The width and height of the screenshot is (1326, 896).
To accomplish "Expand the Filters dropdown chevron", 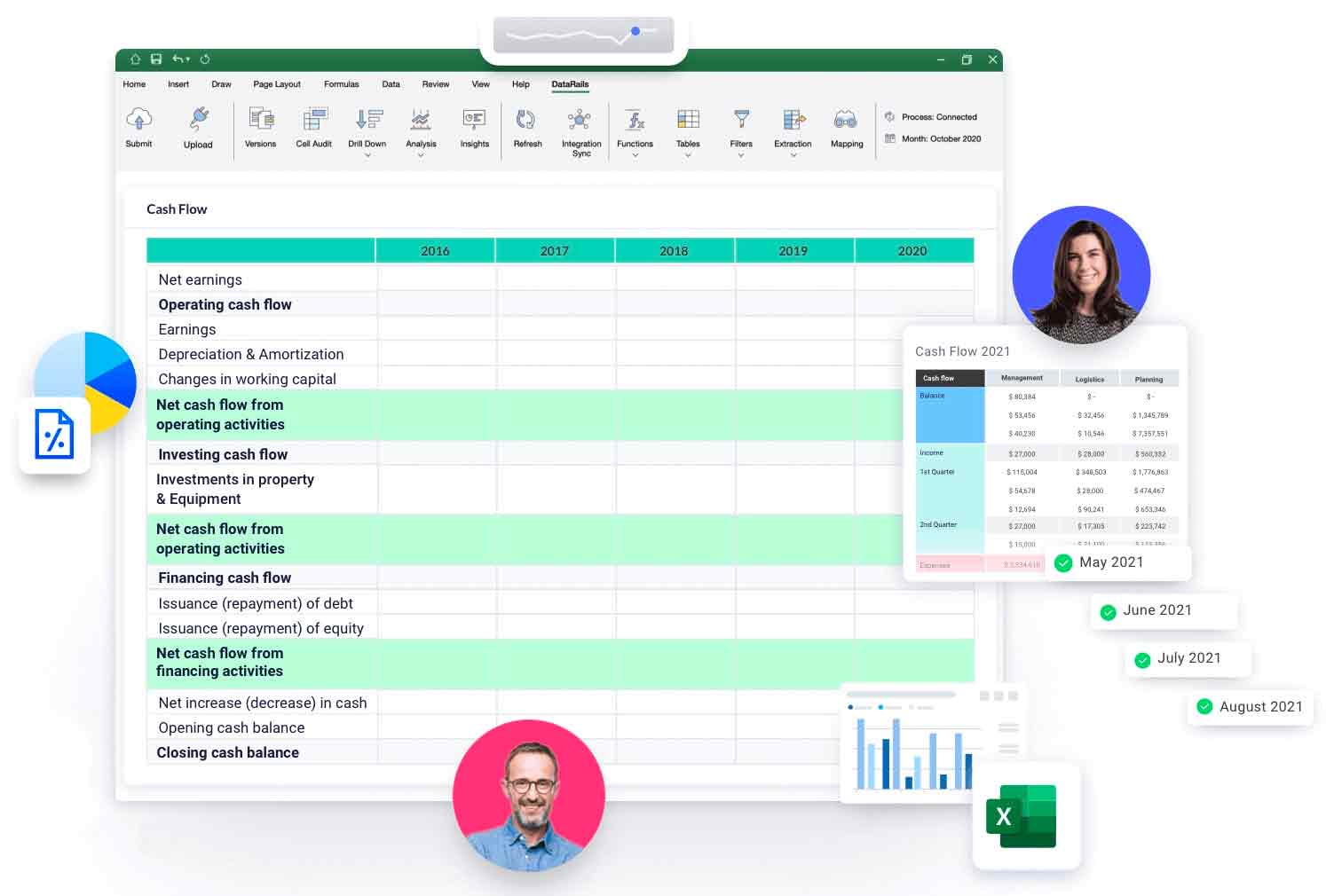I will coord(741,155).
